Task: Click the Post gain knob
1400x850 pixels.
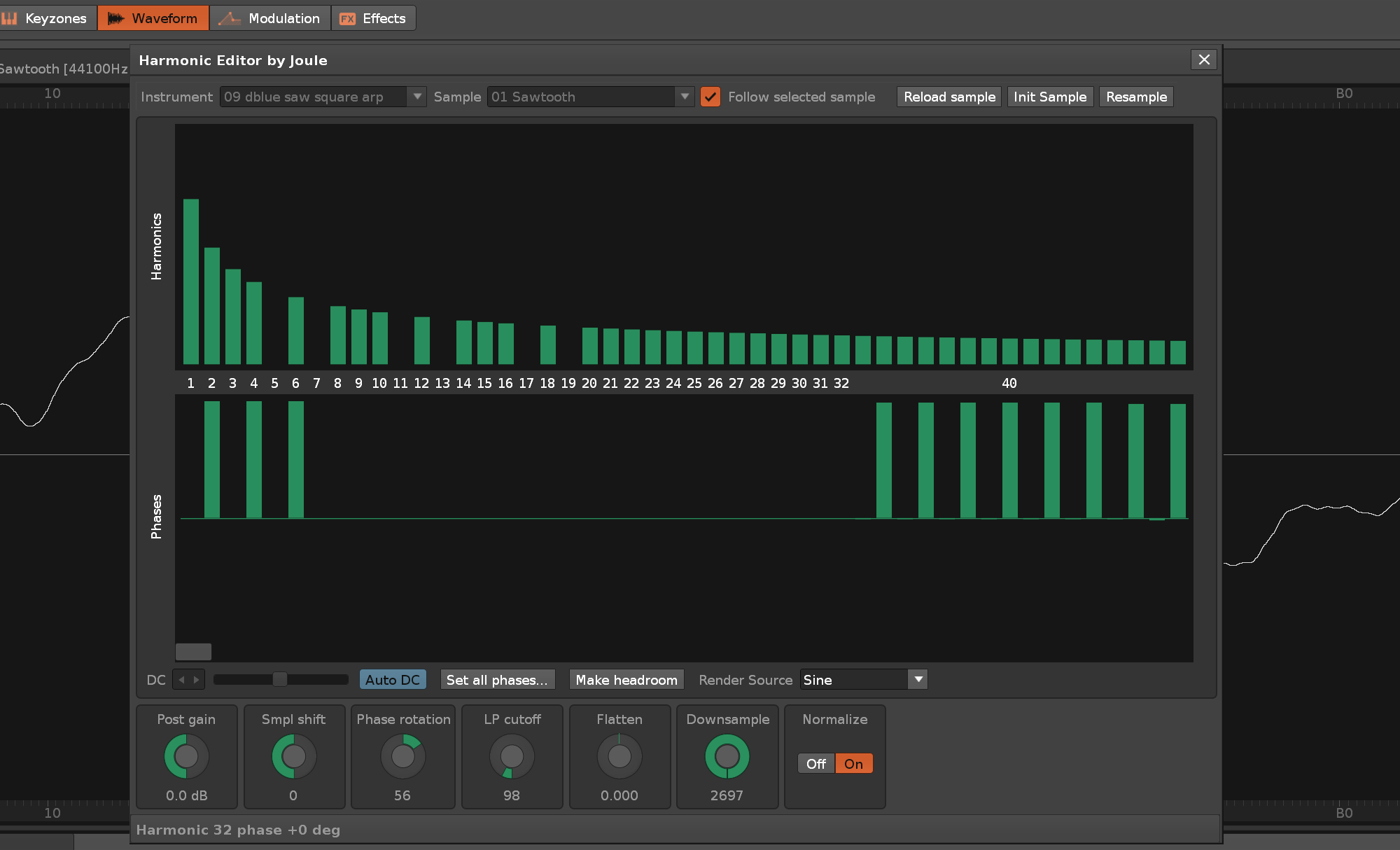Action: click(x=186, y=756)
